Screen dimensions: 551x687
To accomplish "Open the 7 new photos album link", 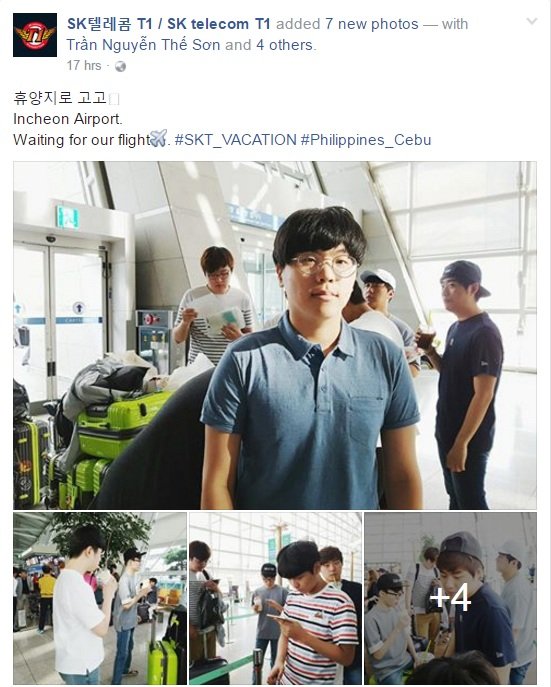I will [372, 24].
